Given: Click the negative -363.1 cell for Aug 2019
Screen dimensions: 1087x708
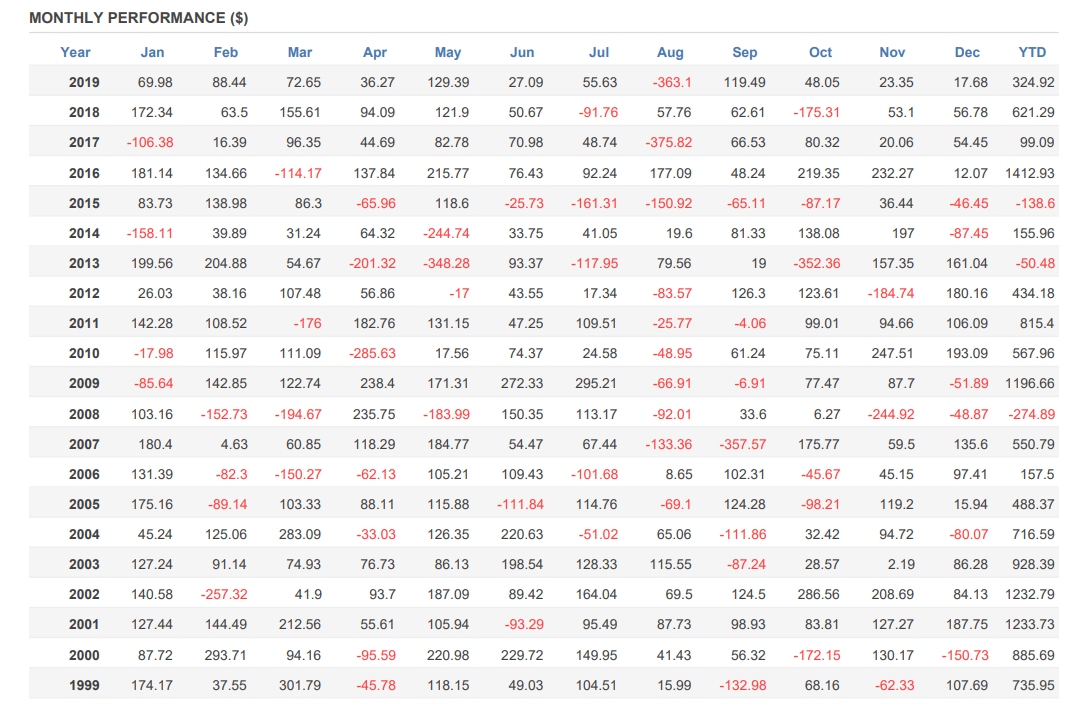Looking at the screenshot, I should pos(672,83).
